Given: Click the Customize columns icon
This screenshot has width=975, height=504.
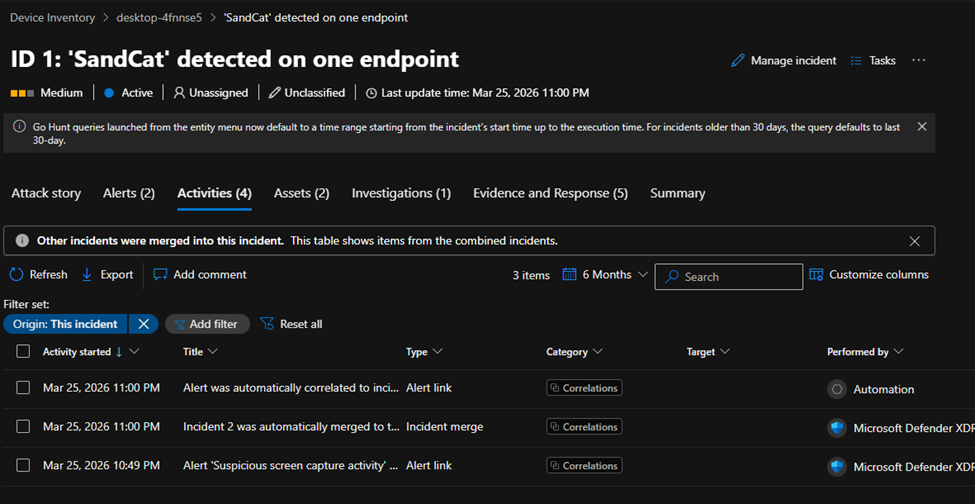Looking at the screenshot, I should click(x=816, y=275).
